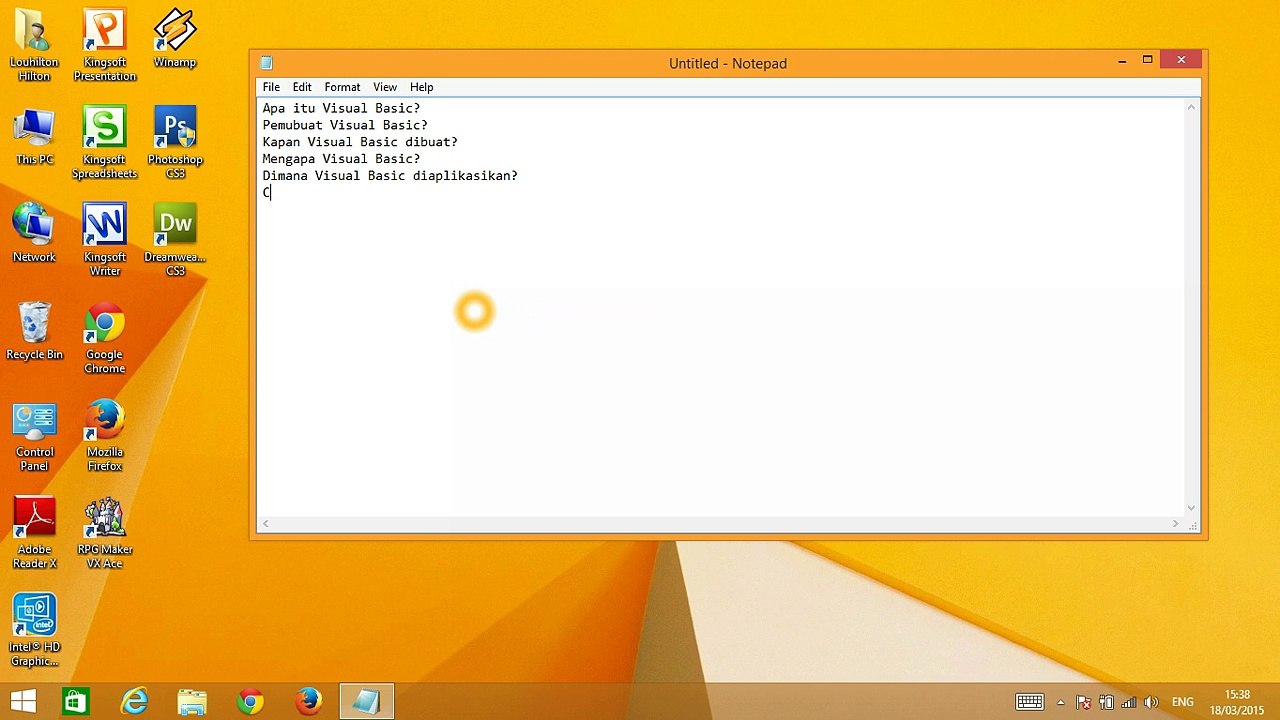Select the Kingsoft Spreadsheets desktop shortcut
Image resolution: width=1280 pixels, height=720 pixels.
click(104, 144)
